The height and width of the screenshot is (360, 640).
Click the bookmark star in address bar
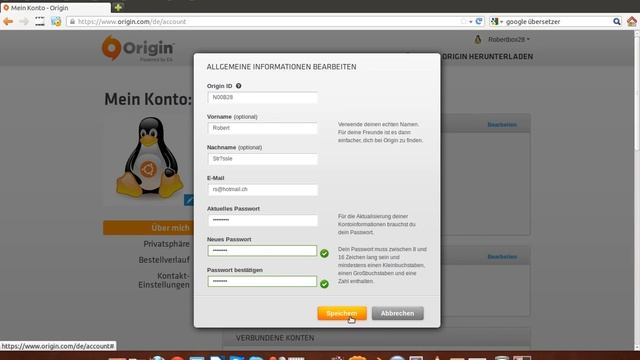coord(463,22)
